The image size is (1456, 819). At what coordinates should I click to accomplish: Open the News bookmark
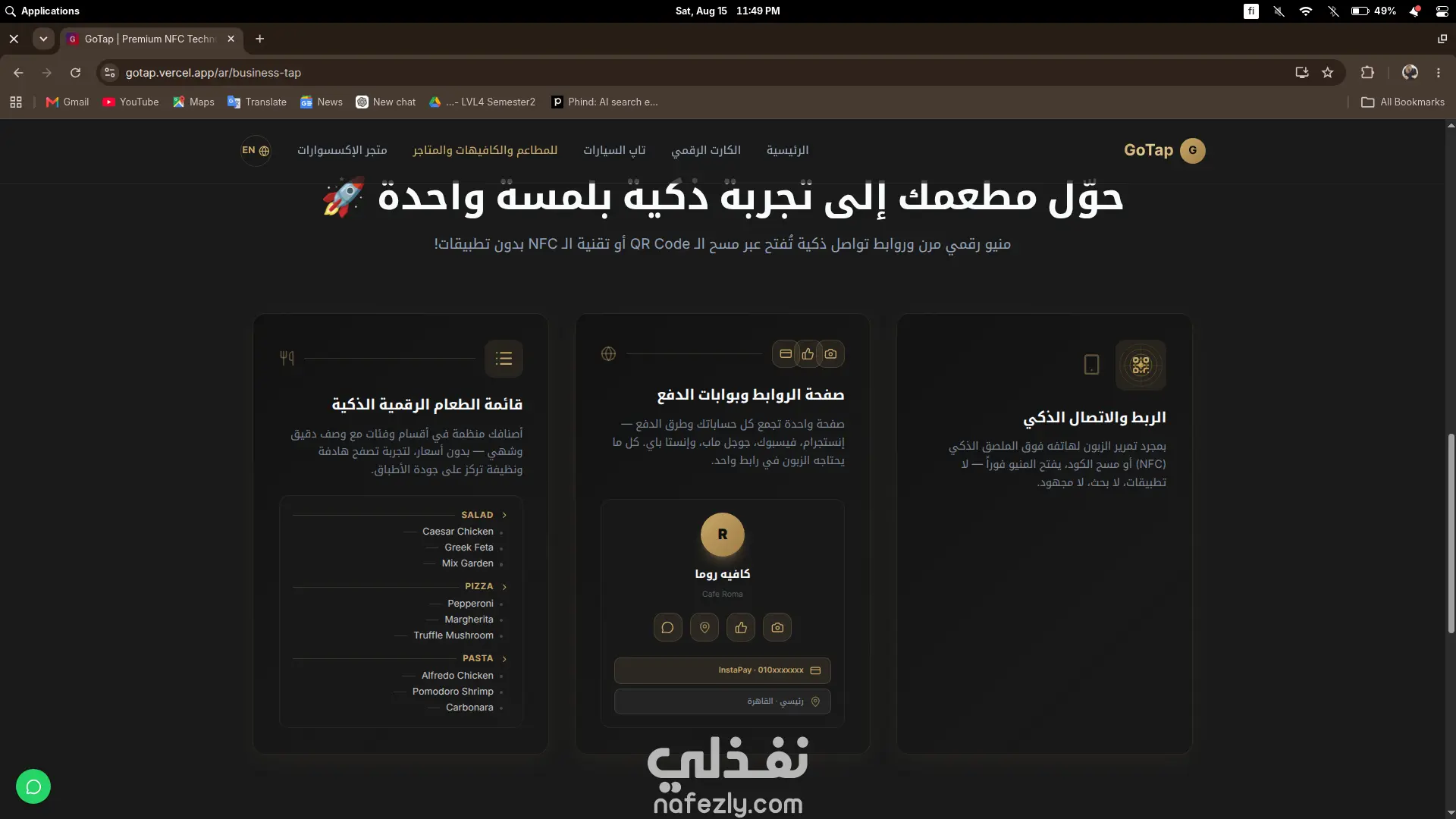coord(322,102)
